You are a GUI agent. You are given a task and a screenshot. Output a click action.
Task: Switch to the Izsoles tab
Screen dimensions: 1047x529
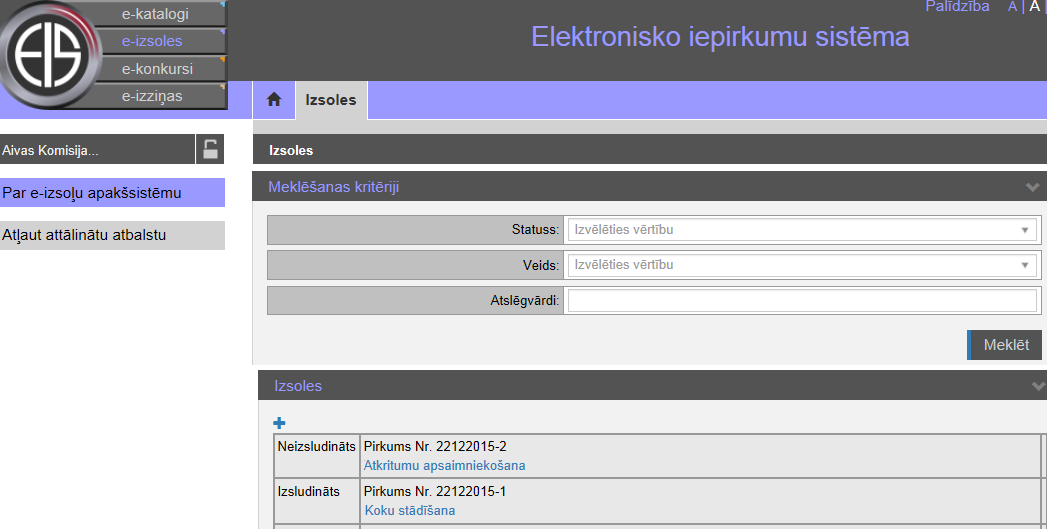331,100
